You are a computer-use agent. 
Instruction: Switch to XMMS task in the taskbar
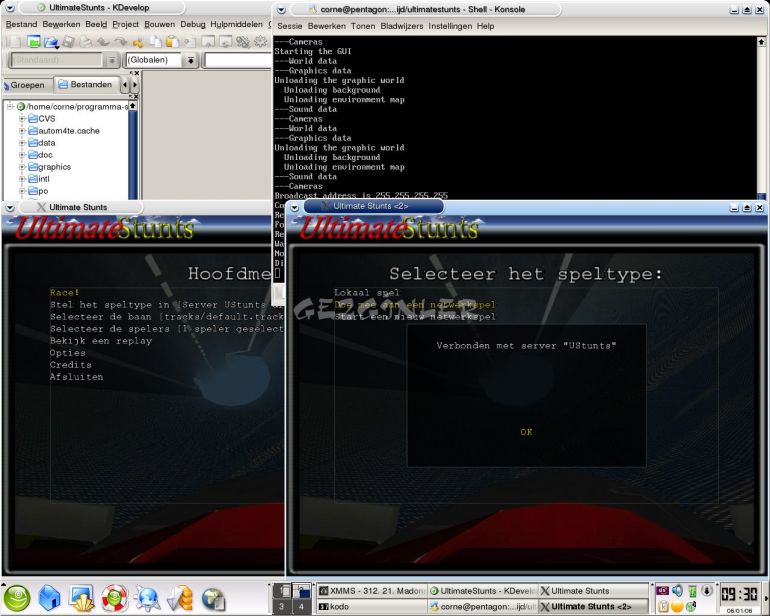372,590
